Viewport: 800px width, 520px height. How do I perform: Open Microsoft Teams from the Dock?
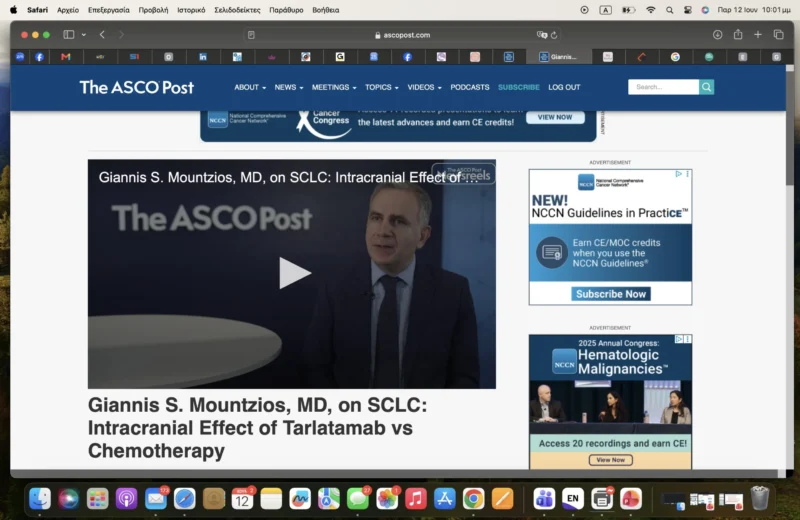[x=544, y=499]
